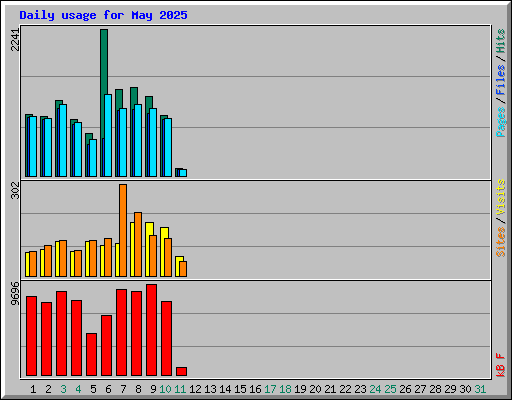Image resolution: width=512 pixels, height=400 pixels.
Task: Click day label 8 on x-axis
Action: tap(138, 389)
